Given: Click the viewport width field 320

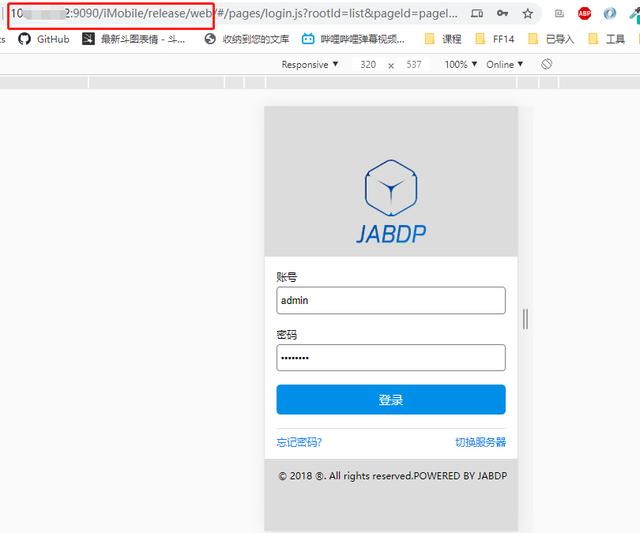Looking at the screenshot, I should pyautogui.click(x=368, y=64).
